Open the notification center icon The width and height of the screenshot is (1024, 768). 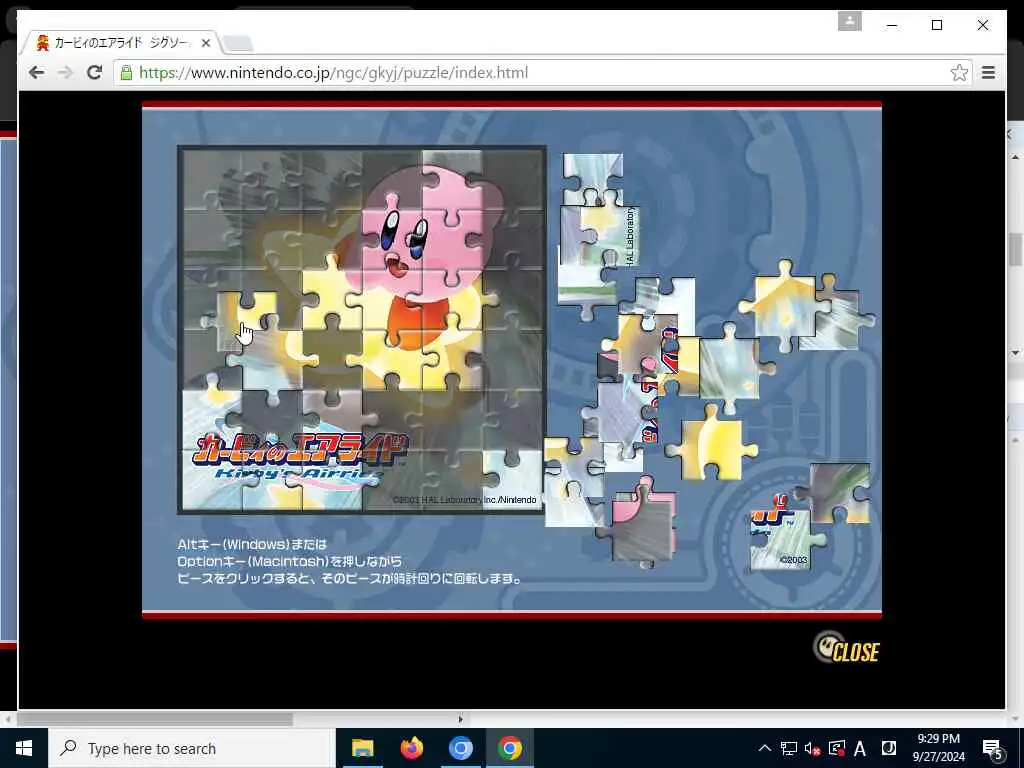point(992,749)
